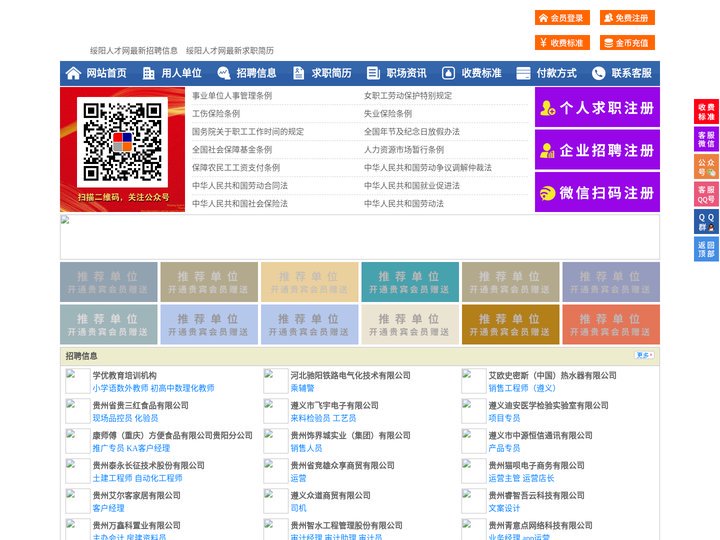This screenshot has width=720, height=540.
Task: Click the orange 收费标准 button at top
Action: tap(562, 43)
